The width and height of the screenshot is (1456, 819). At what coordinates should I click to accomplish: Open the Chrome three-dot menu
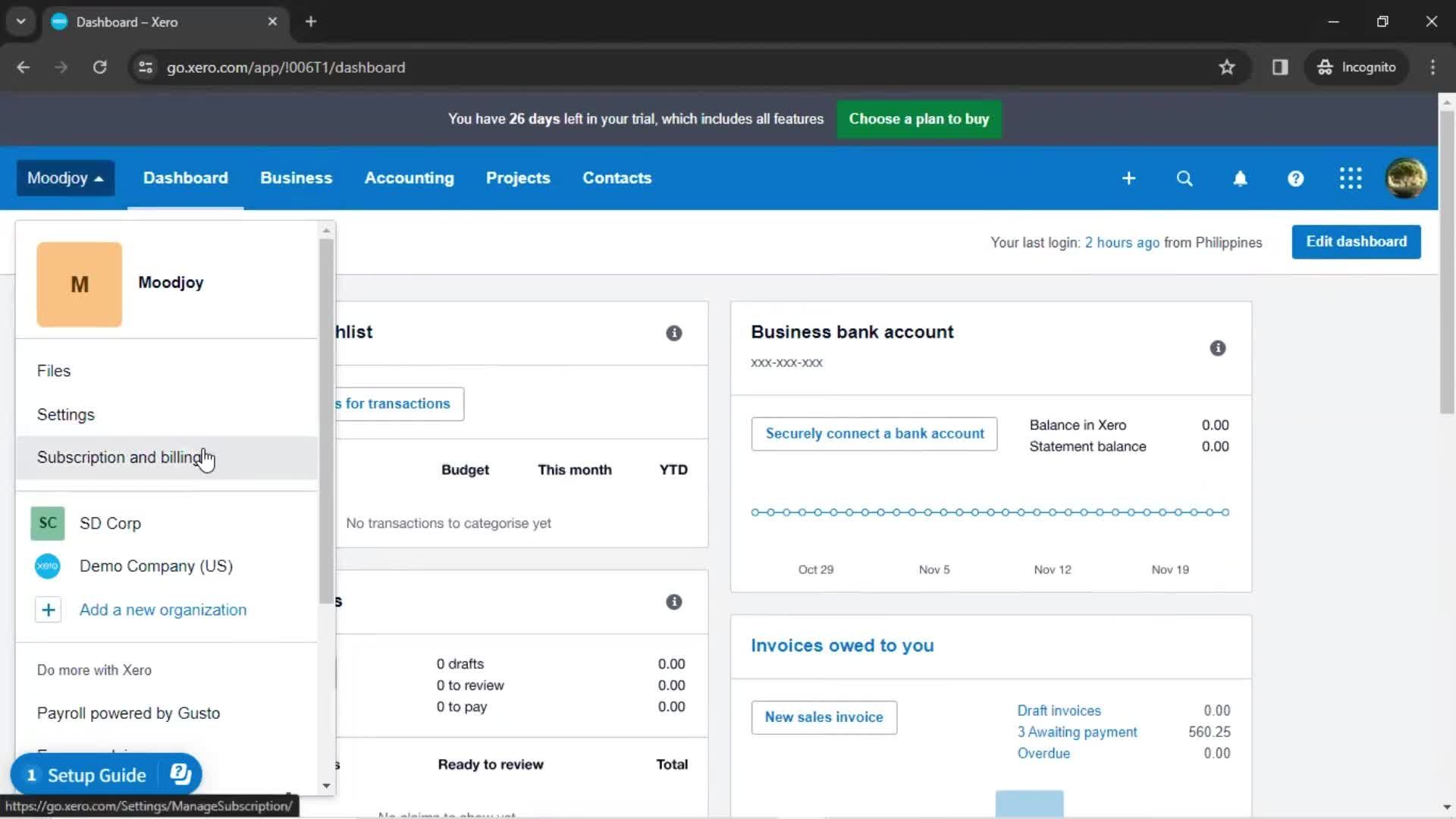click(x=1432, y=67)
